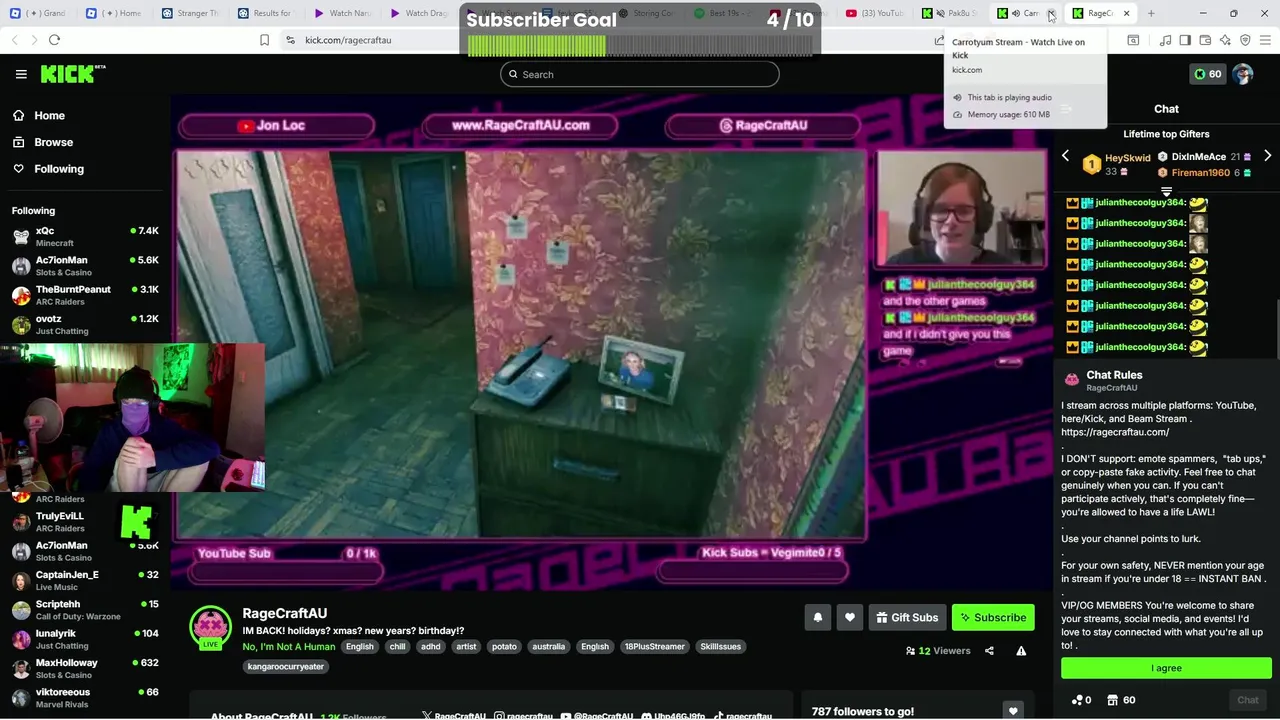The image size is (1280, 720).
Task: Show previous top gifters with left arrow
Action: 1065,156
